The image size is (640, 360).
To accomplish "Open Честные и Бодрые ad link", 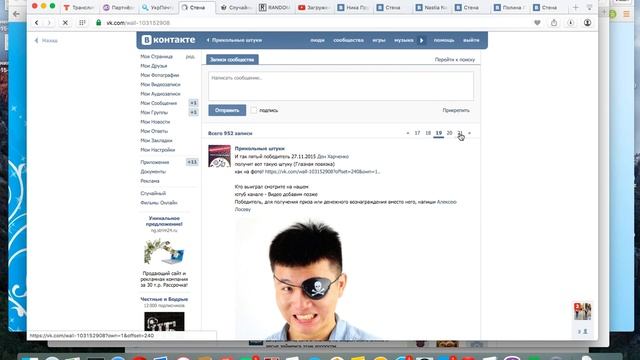I will [164, 299].
